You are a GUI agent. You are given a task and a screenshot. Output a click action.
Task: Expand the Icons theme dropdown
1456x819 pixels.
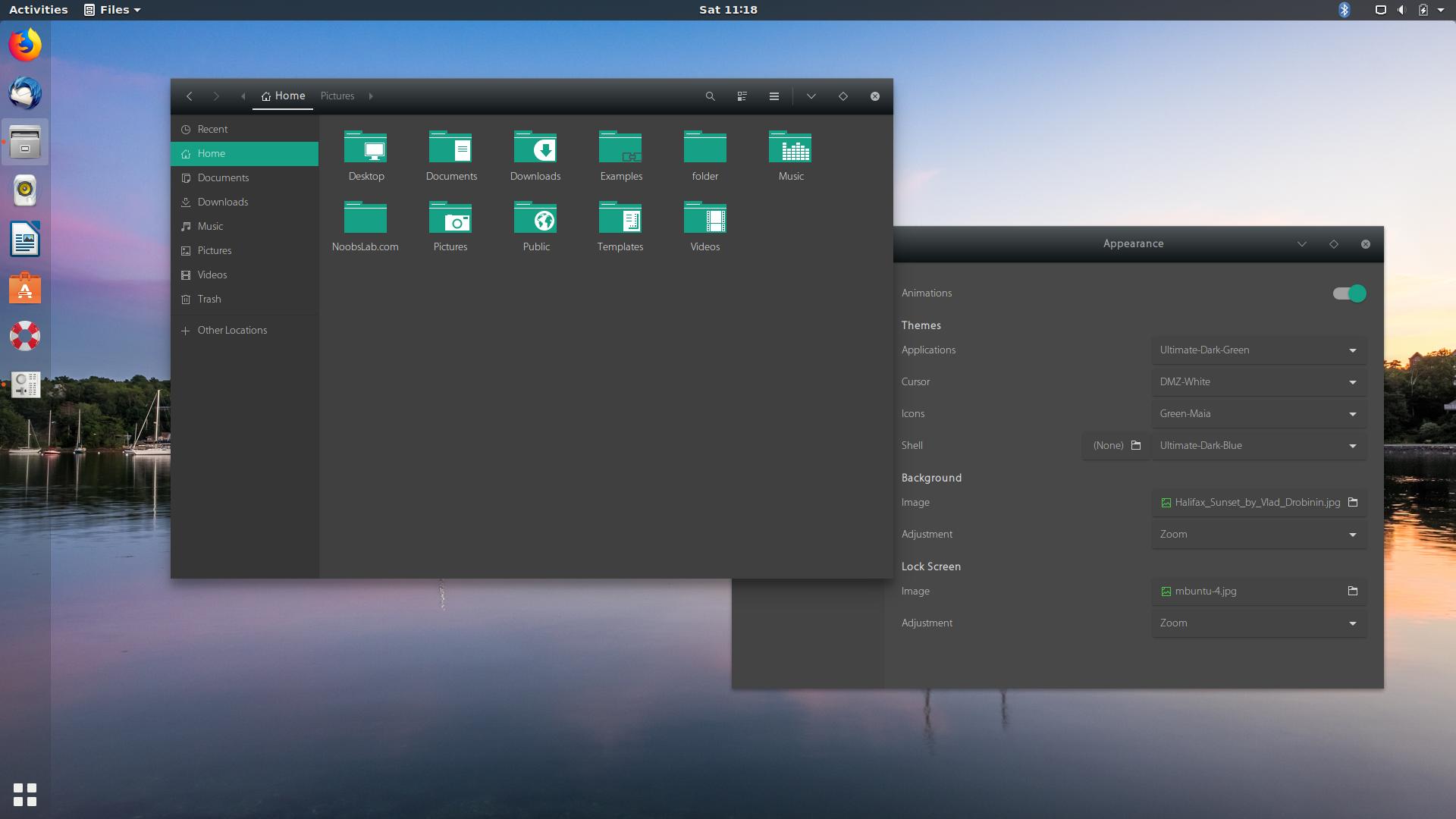click(1352, 413)
